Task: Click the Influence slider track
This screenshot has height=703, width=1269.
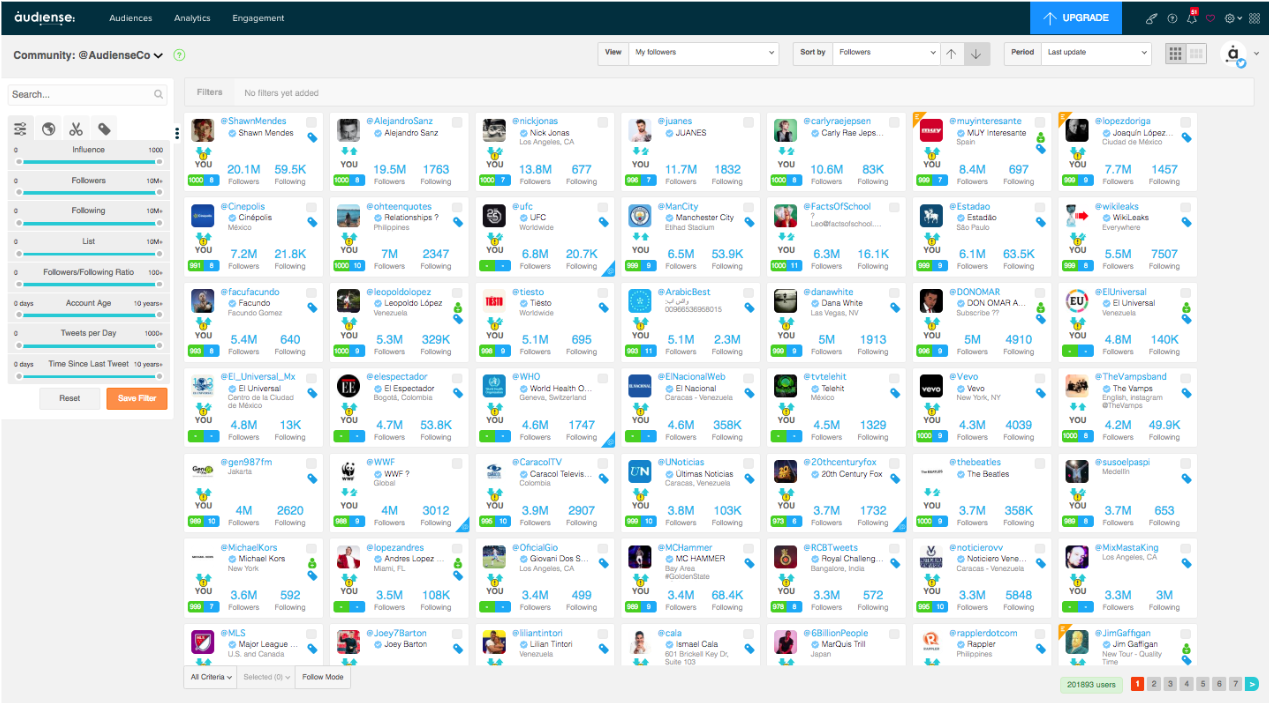Action: [x=88, y=162]
